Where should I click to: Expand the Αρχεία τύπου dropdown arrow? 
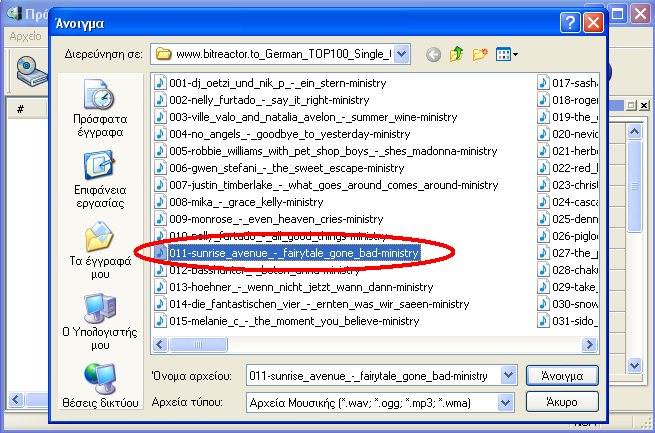pos(505,403)
